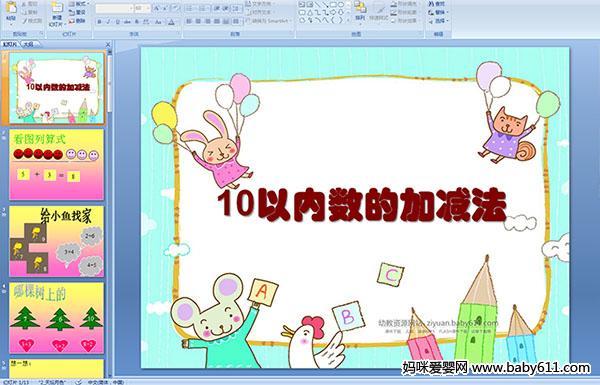
Task: Select the Oval shape in the gallery
Action: [341, 5]
